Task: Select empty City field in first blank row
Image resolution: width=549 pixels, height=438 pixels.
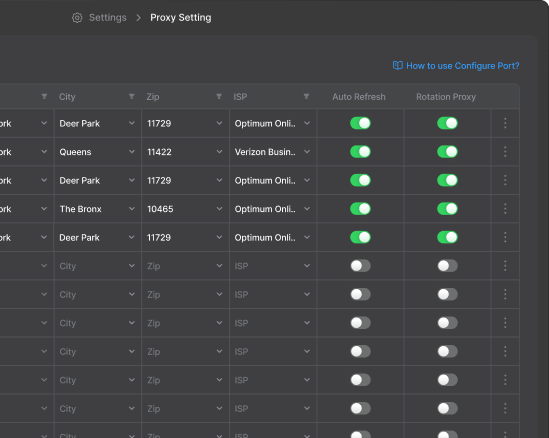Action: click(98, 266)
